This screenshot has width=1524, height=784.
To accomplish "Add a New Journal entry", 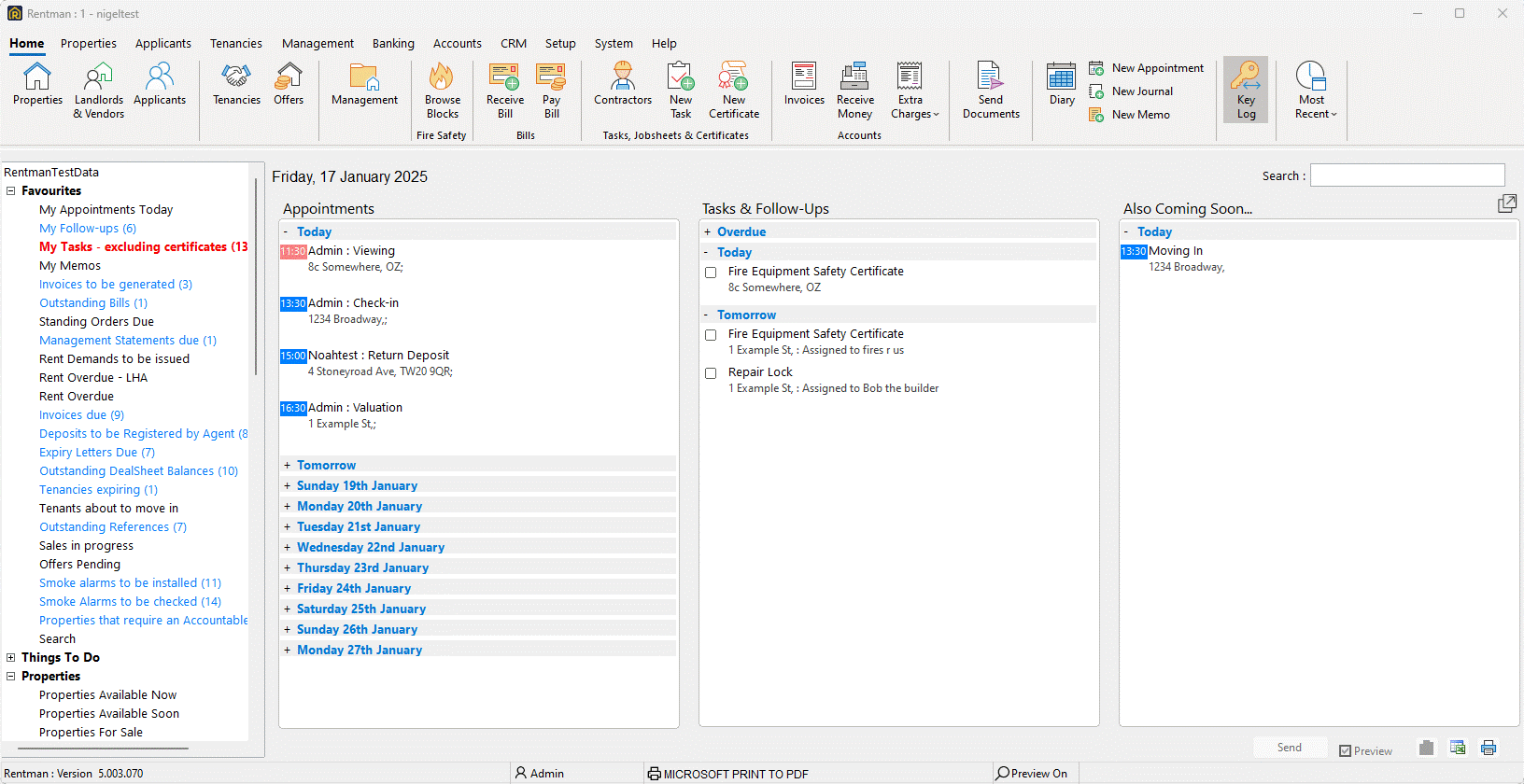I will coord(1131,91).
